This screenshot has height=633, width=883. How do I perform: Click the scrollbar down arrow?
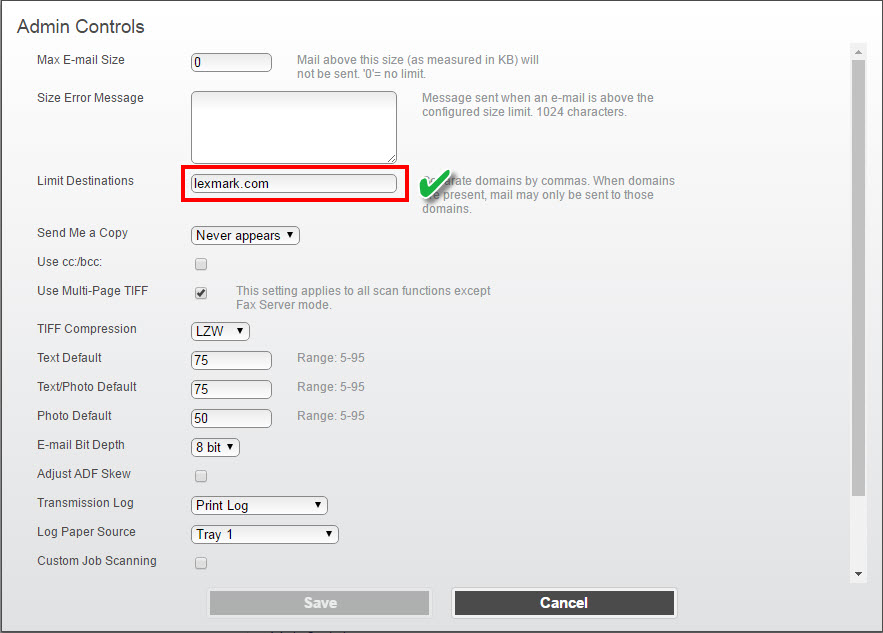[858, 572]
